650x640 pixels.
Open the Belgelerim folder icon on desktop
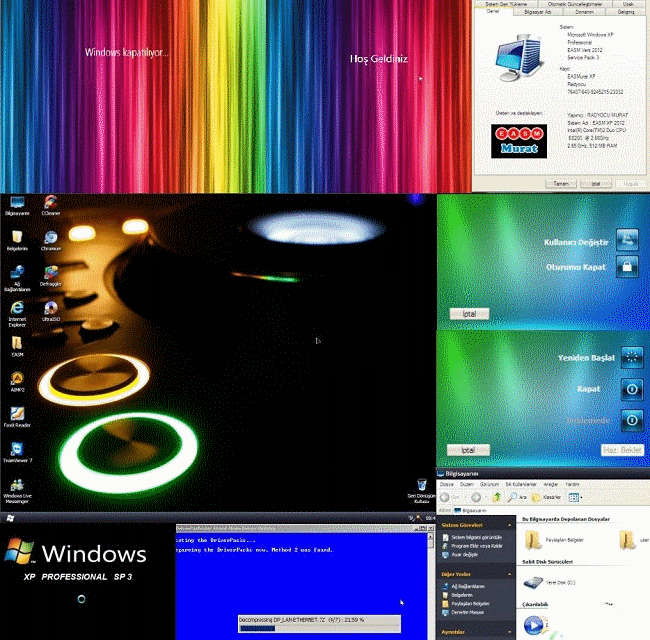[x=17, y=241]
